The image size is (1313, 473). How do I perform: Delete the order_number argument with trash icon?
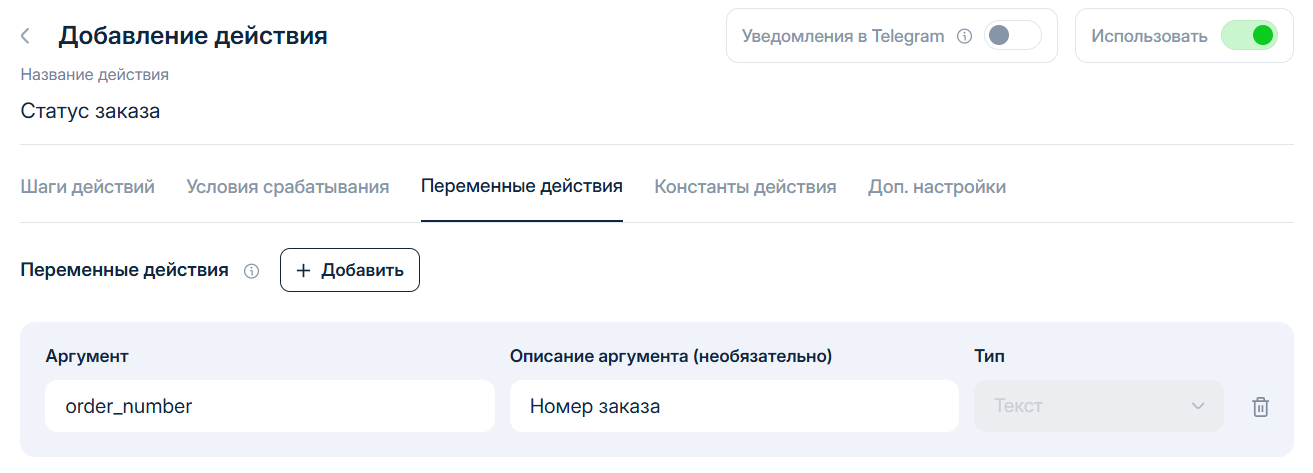1260,407
